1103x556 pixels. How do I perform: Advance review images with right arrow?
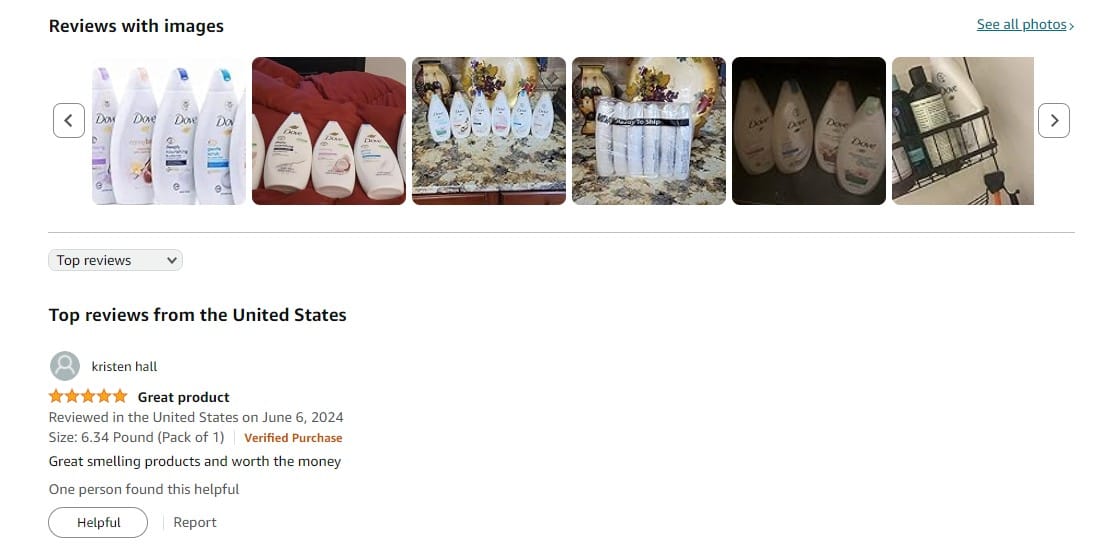[x=1053, y=120]
